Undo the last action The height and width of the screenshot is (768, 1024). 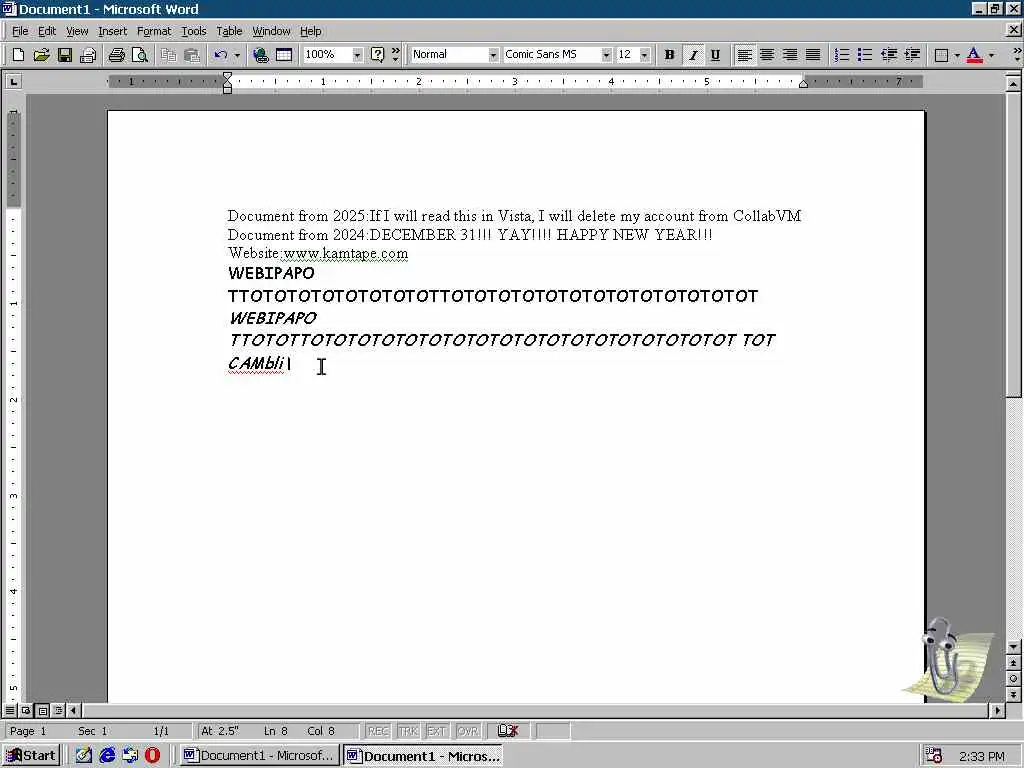point(221,55)
